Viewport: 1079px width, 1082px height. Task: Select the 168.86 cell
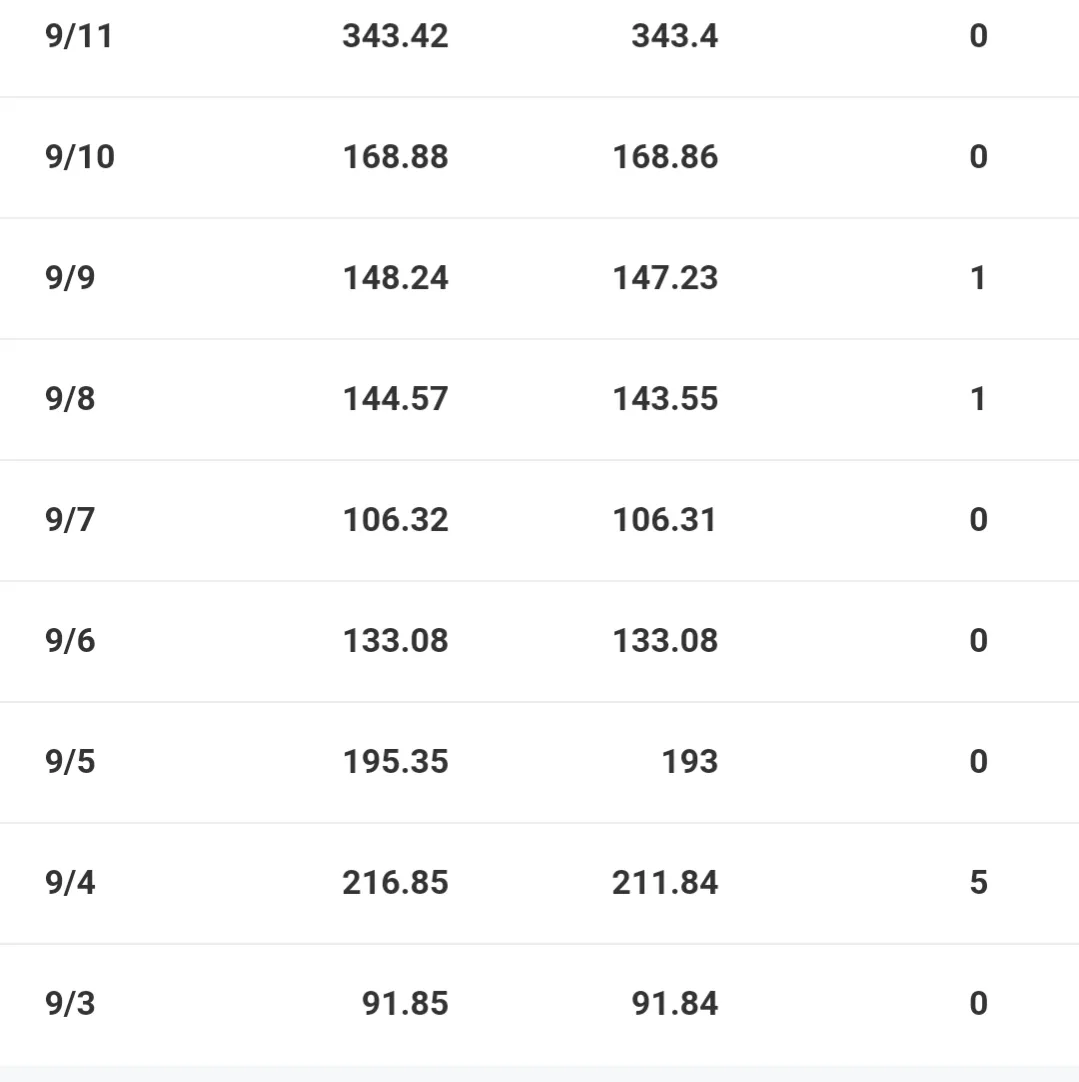(665, 157)
